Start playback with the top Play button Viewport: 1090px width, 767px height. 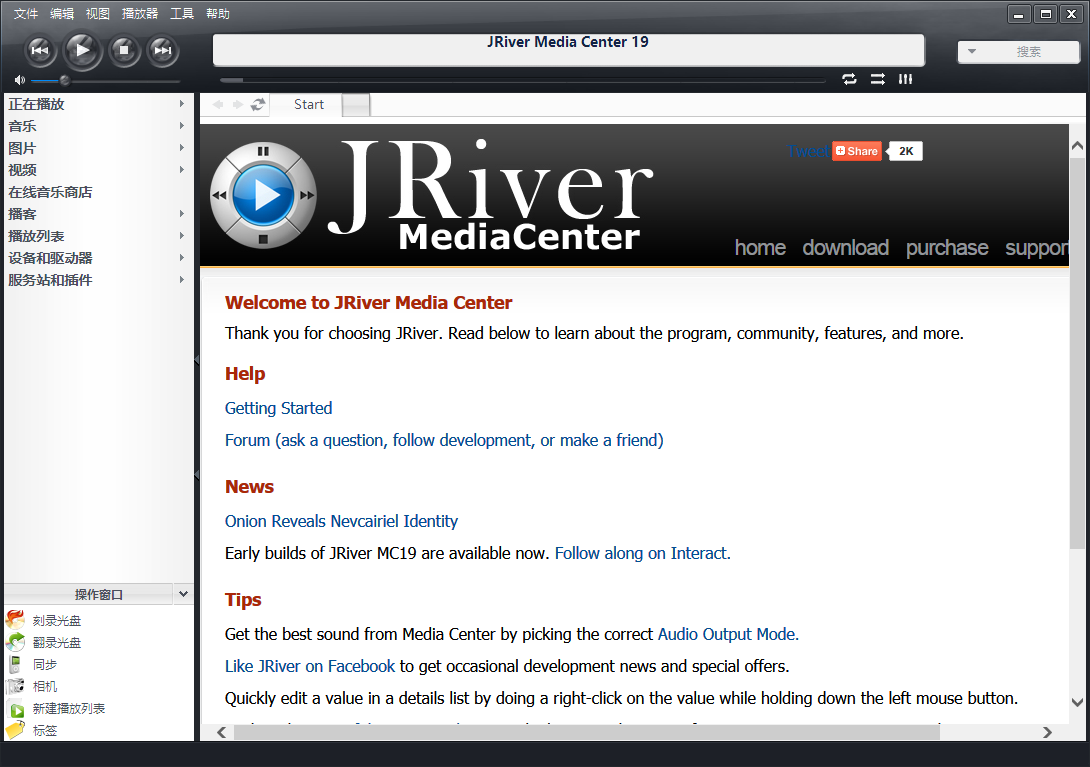[82, 50]
